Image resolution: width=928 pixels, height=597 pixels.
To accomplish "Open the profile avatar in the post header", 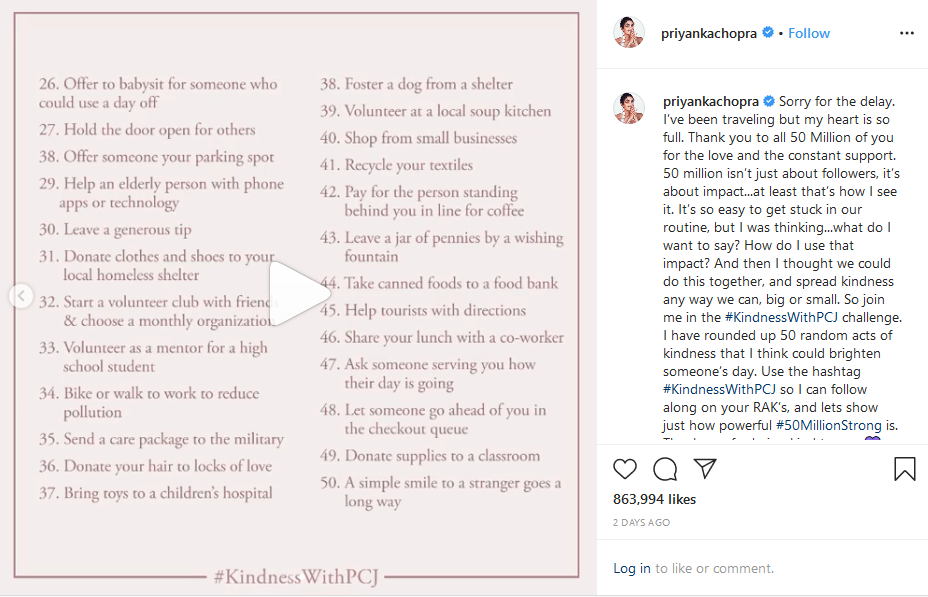I will click(629, 33).
